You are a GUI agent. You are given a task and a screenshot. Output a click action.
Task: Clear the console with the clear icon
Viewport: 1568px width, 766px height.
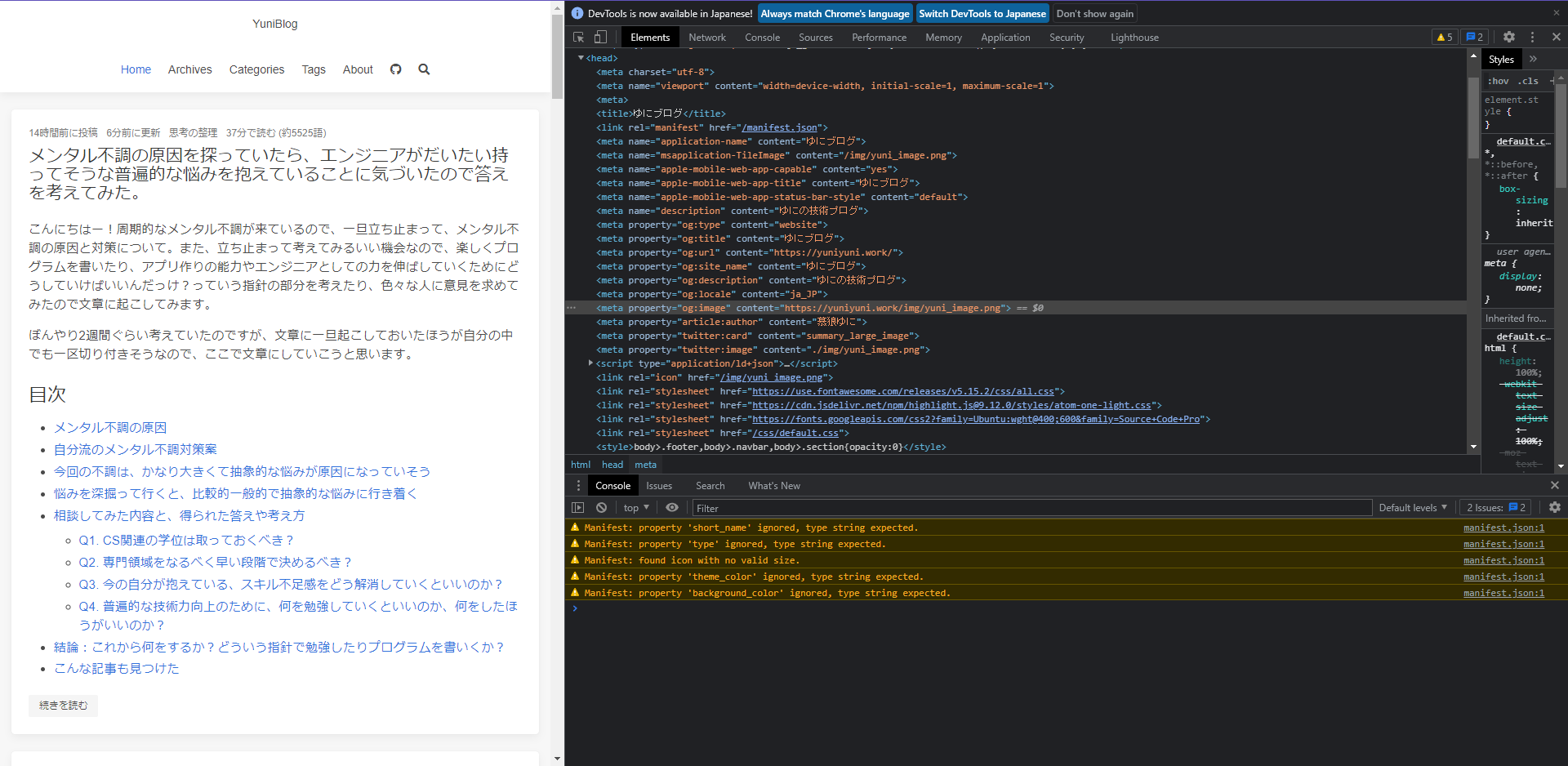(x=601, y=507)
